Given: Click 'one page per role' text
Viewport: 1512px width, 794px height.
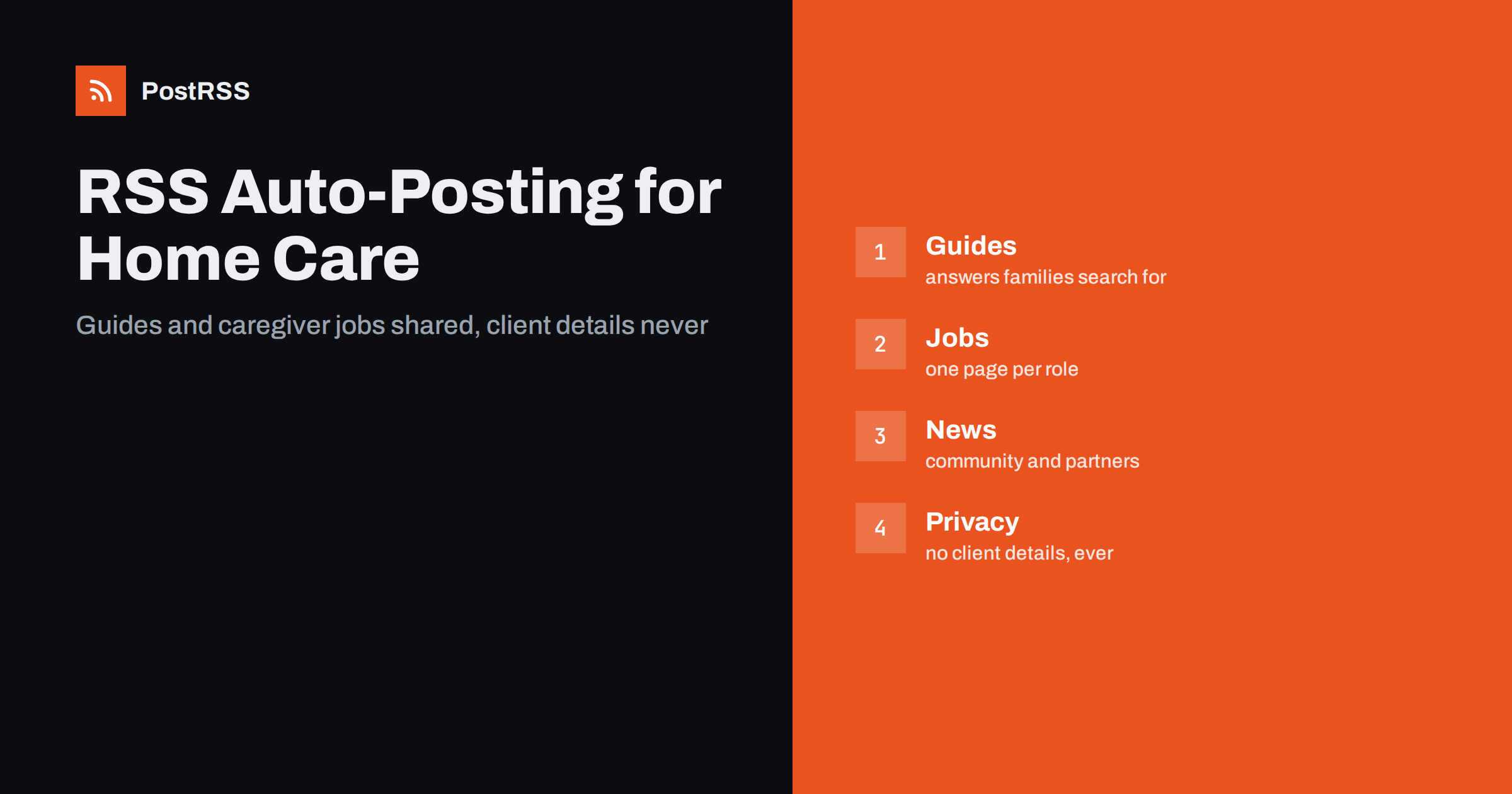Looking at the screenshot, I should coord(1002,369).
